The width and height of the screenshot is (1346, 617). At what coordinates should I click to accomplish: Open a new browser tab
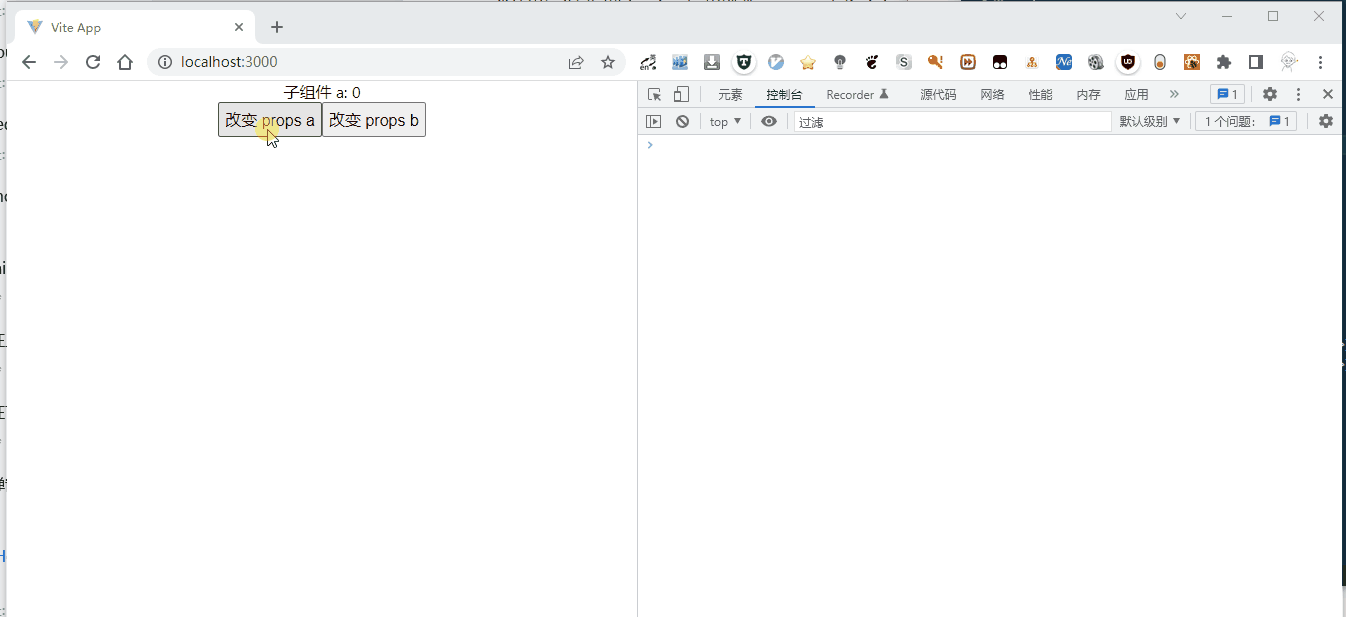(277, 27)
